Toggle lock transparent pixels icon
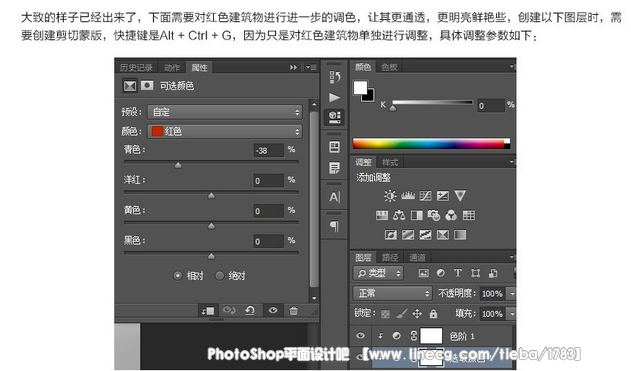The image size is (631, 371). pos(385,314)
